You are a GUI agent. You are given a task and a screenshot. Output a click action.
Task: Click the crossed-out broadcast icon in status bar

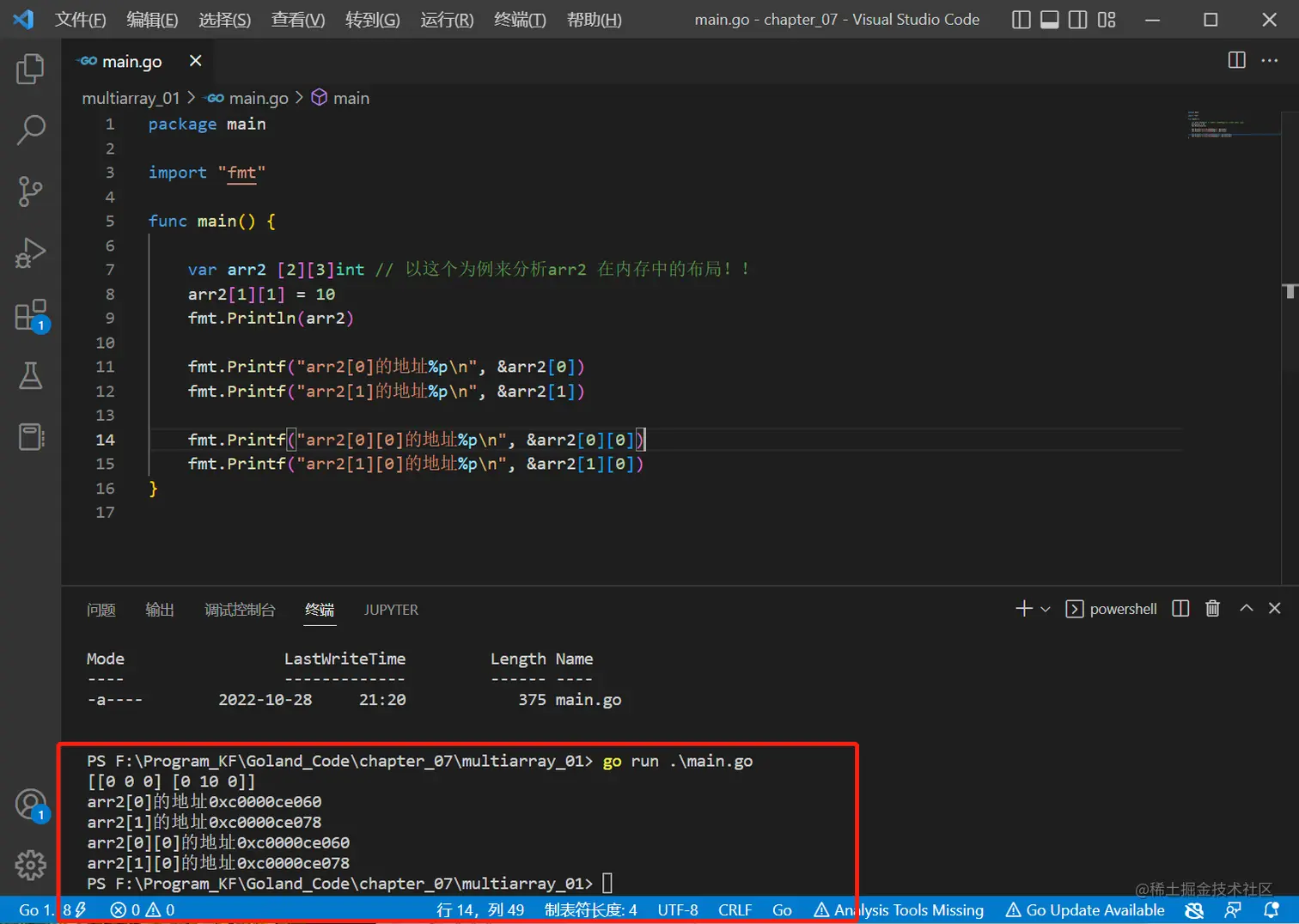coord(1193,910)
